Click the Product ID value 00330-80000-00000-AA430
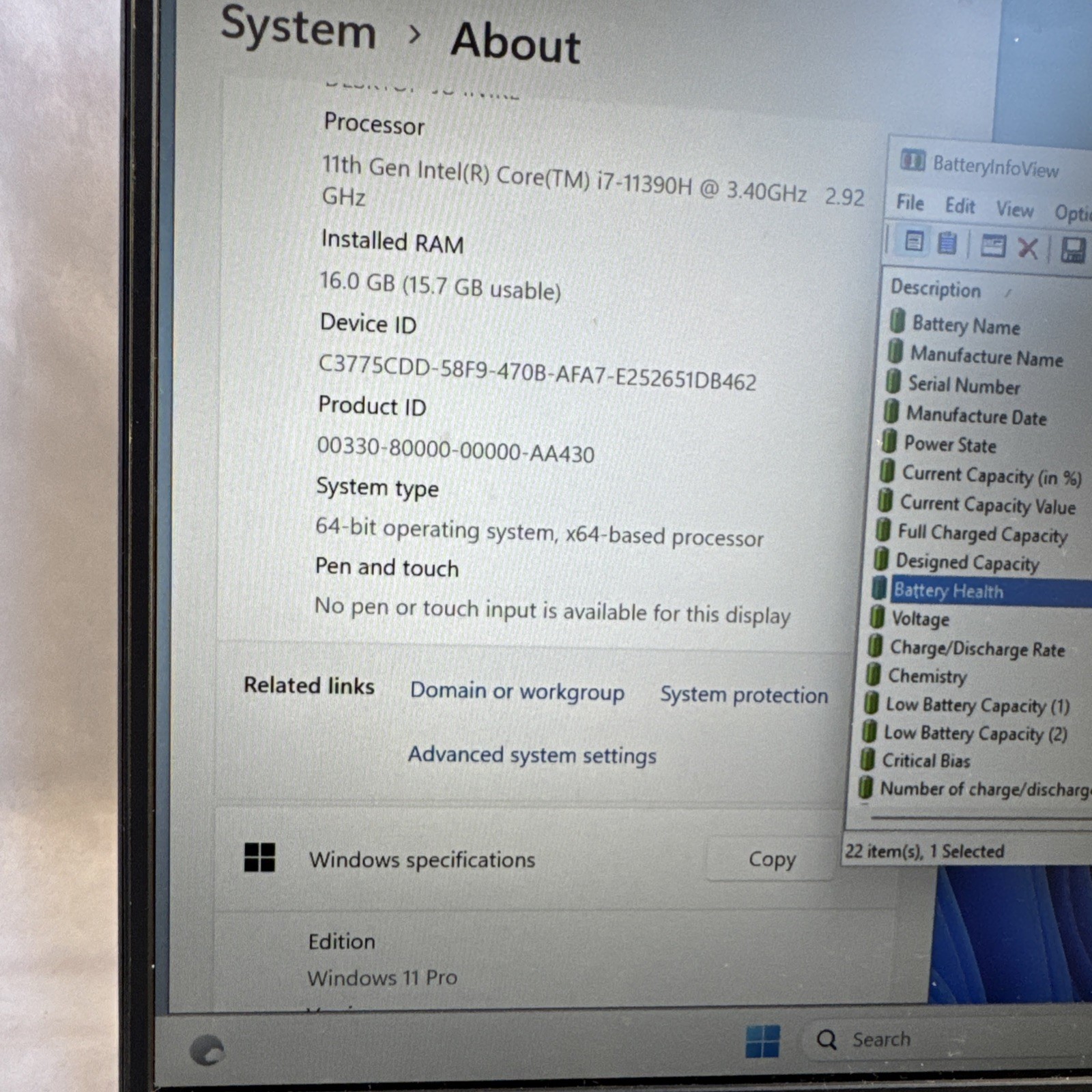 (456, 450)
